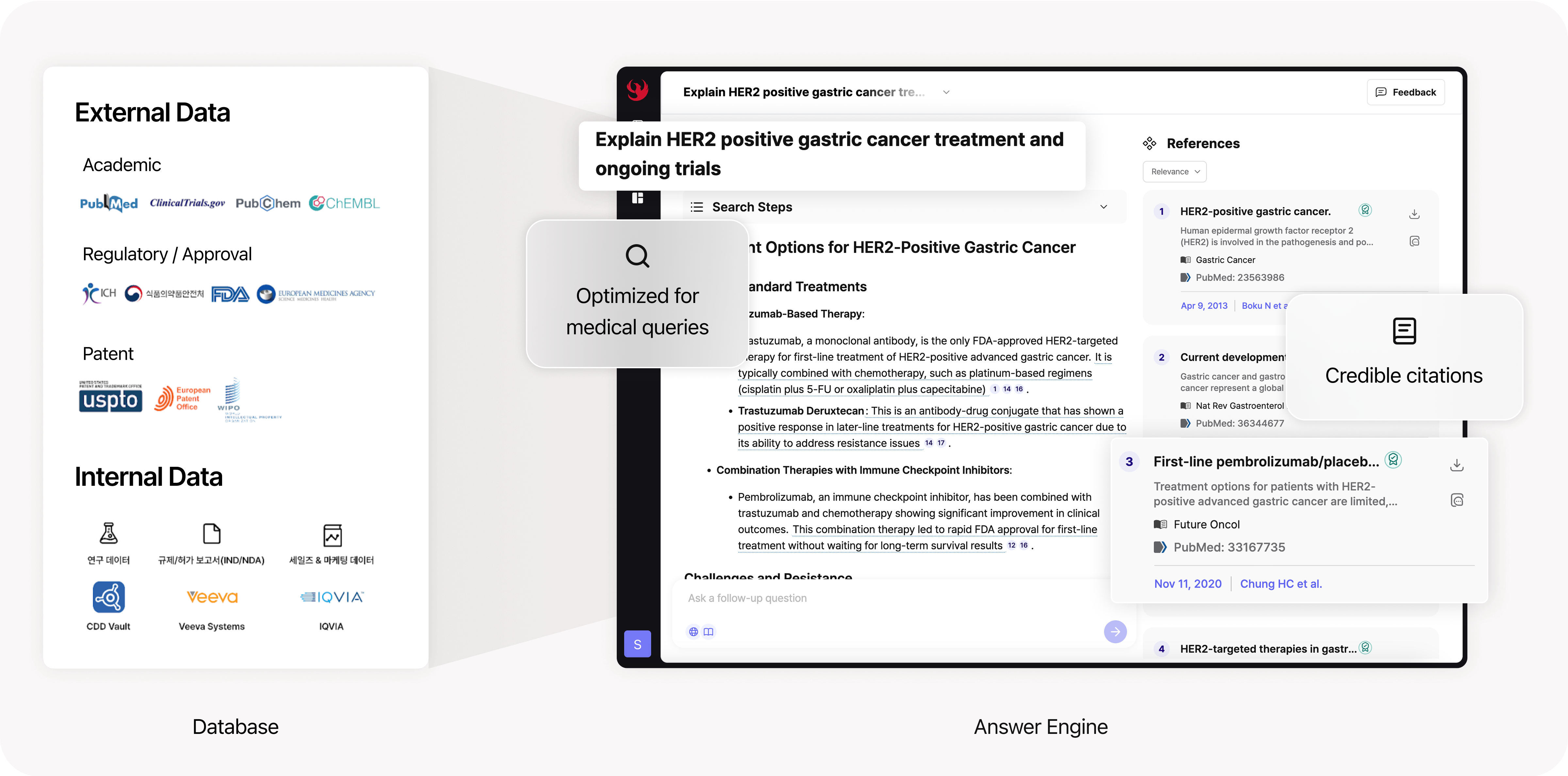Screen dimensions: 1568x776
Task: Click the PubChem logo
Action: 268,203
